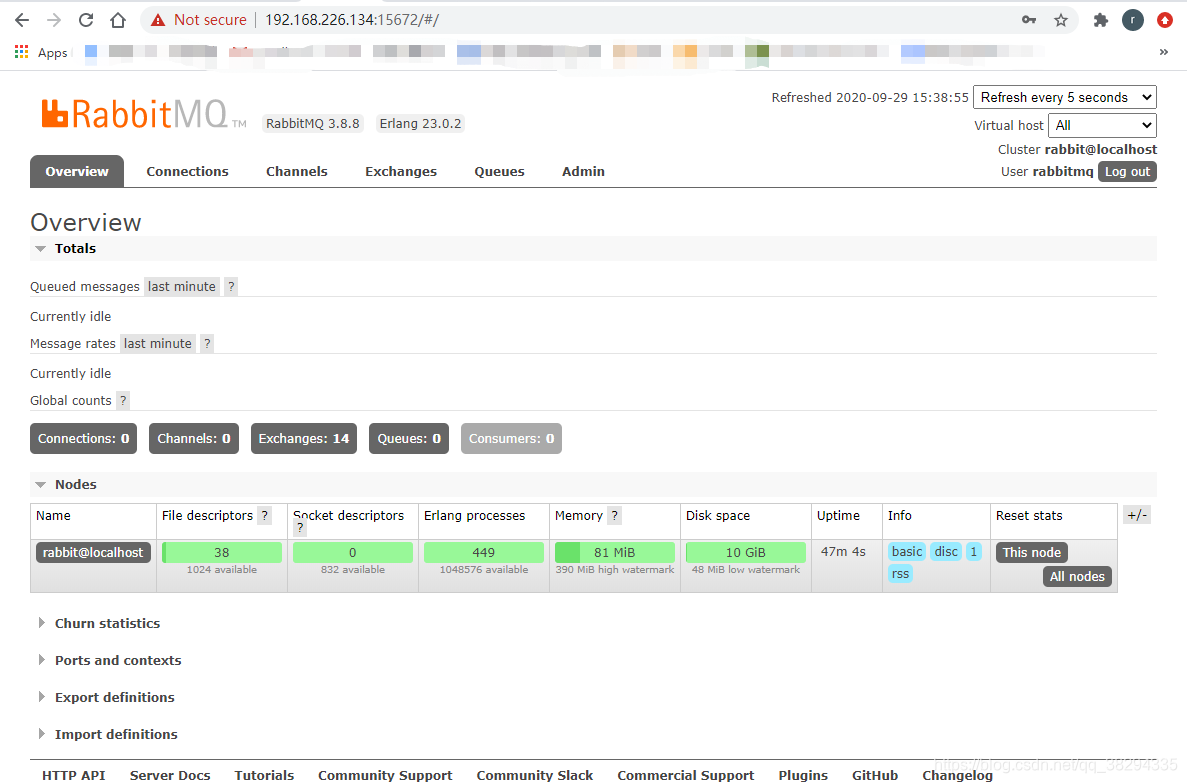This screenshot has height=783, width=1187.
Task: Click the Connections: 0 count button
Action: point(83,438)
